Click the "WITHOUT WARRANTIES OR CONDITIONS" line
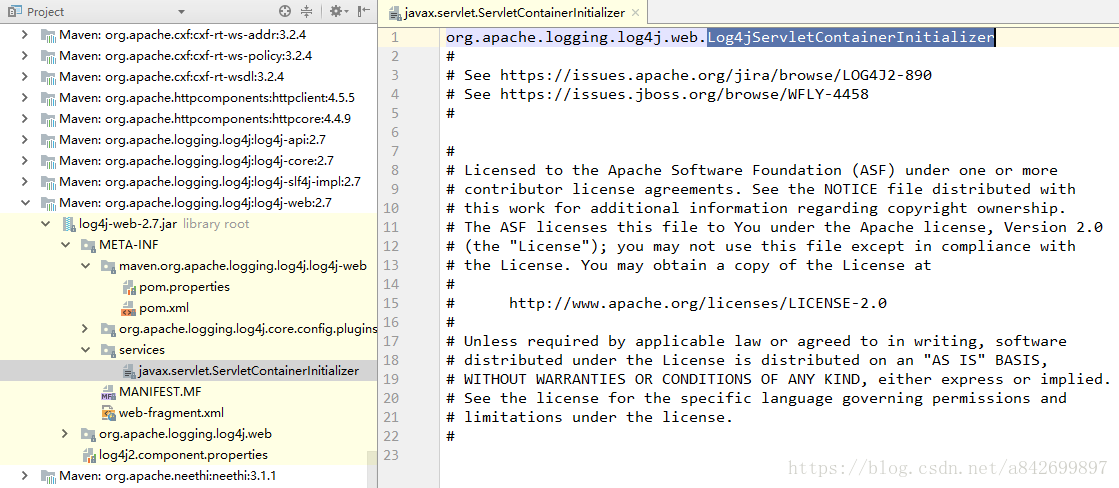1119x488 pixels. (x=779, y=379)
